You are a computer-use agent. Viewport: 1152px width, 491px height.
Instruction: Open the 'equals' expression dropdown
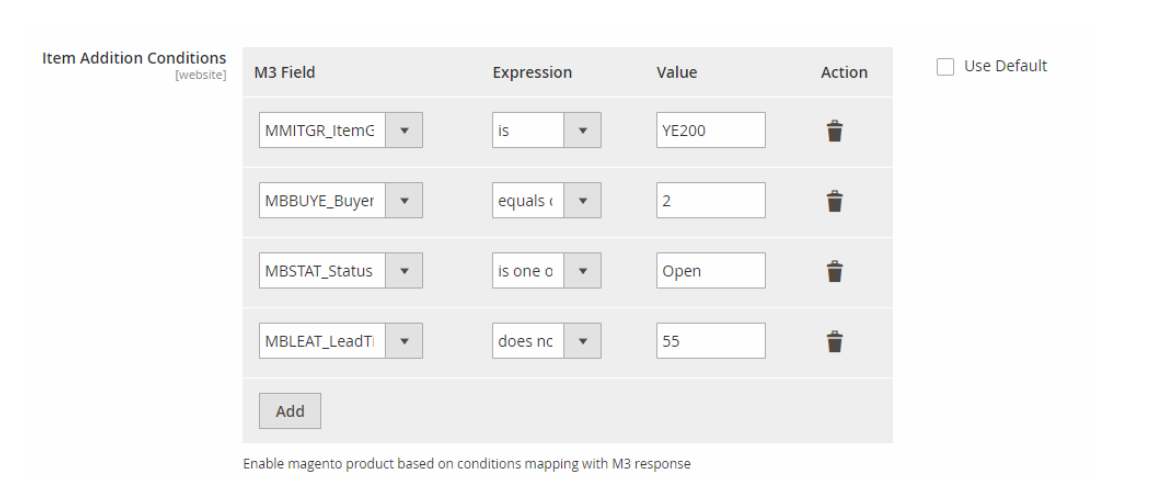click(546, 200)
